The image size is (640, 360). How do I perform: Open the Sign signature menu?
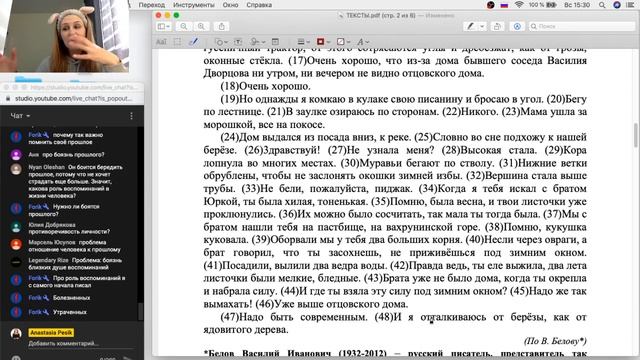[x=258, y=42]
